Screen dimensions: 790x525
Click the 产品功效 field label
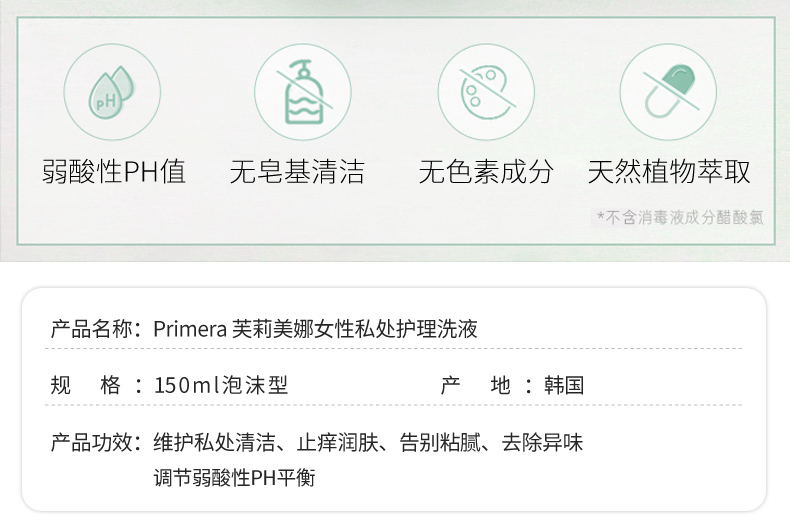pos(92,442)
